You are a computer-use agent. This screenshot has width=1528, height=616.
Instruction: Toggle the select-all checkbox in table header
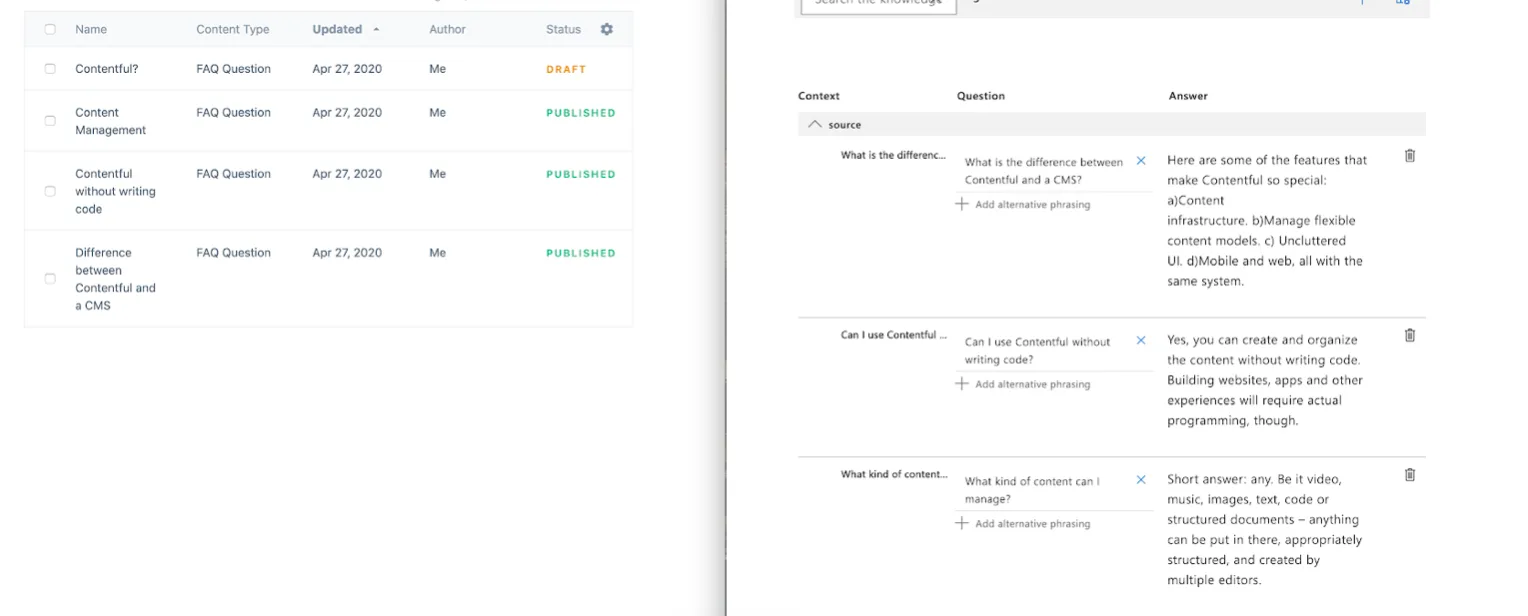coord(50,29)
